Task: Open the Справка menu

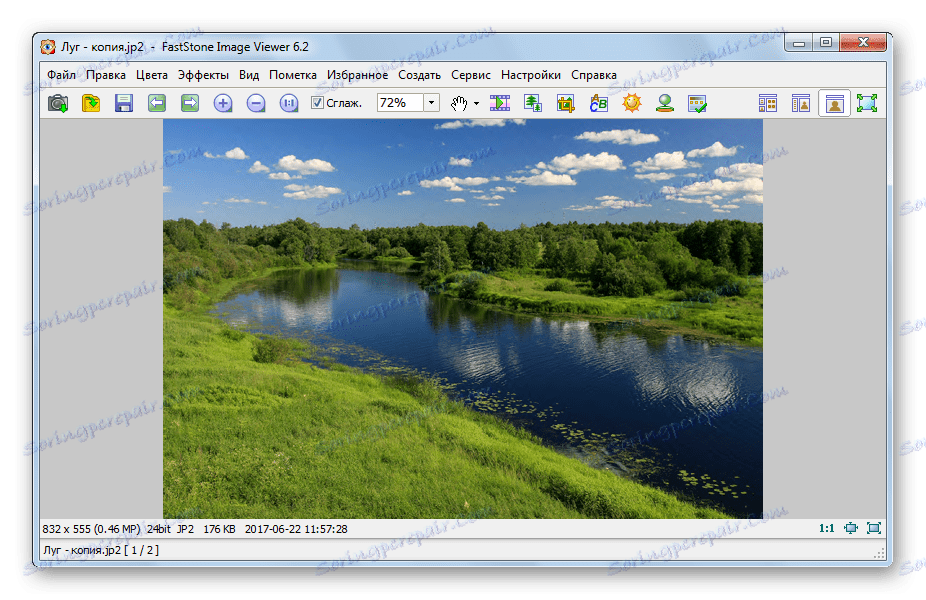Action: (x=594, y=75)
